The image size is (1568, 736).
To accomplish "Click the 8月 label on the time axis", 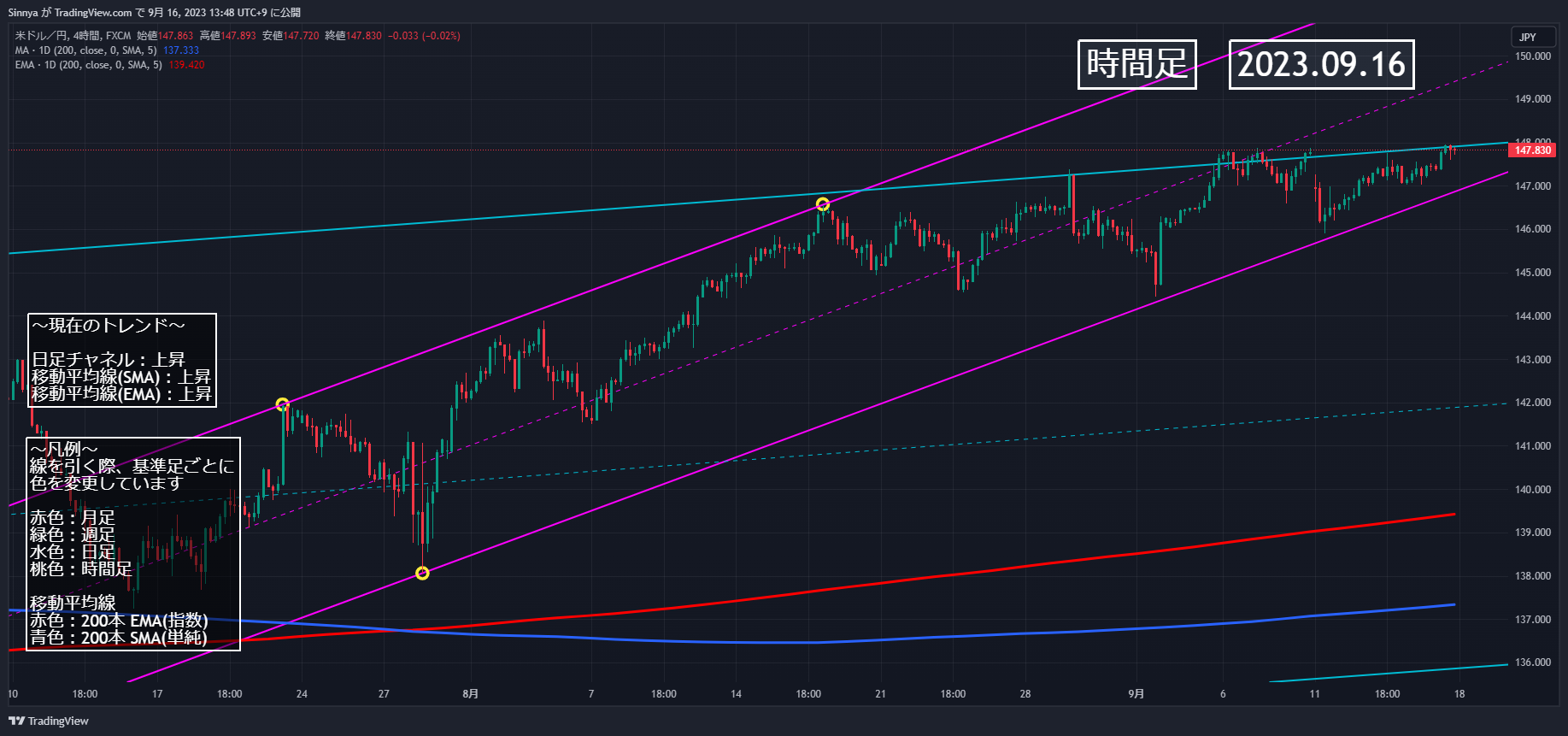I will (471, 694).
